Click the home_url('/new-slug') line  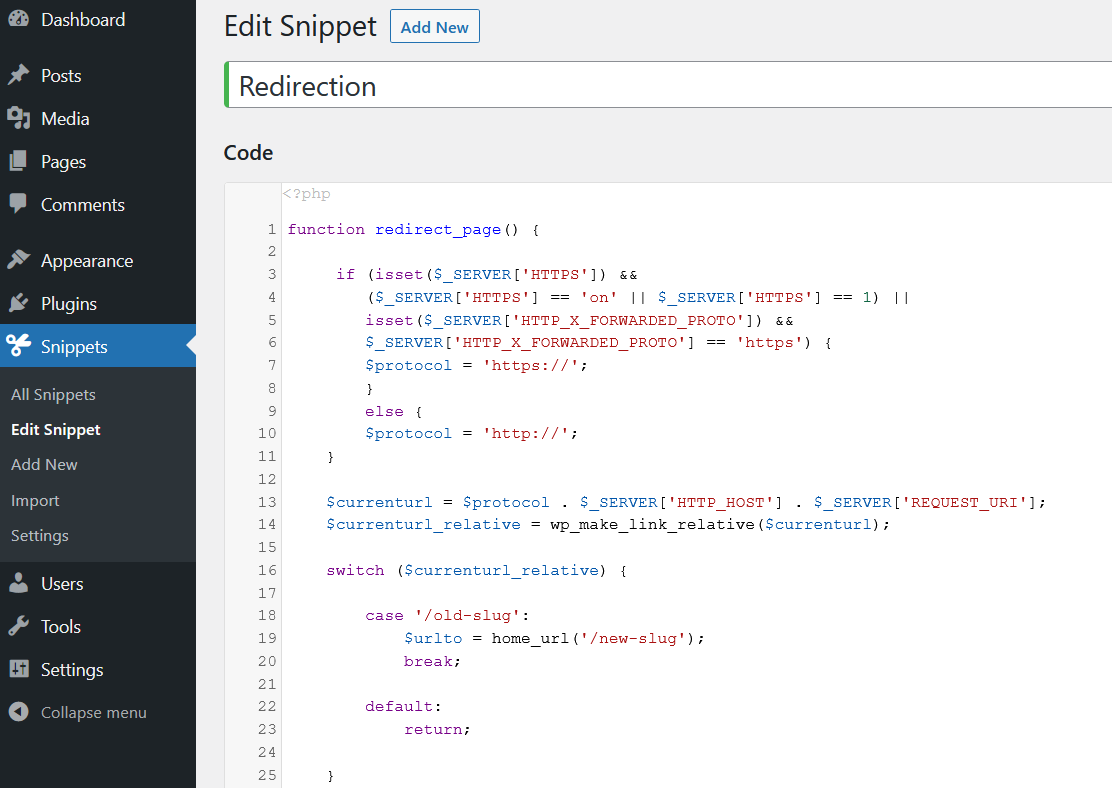tap(554, 638)
